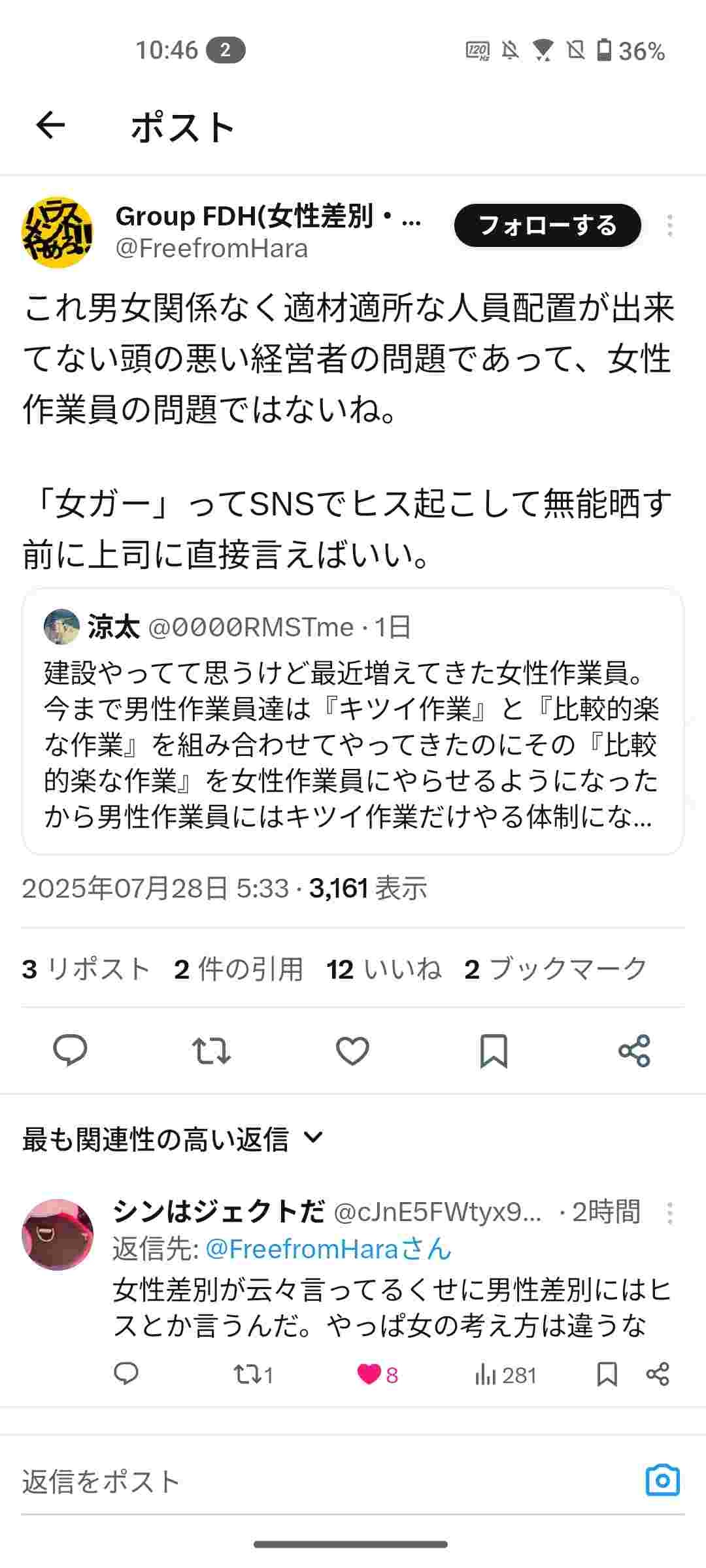Open three-dot menu on the reply
Image resolution: width=706 pixels, height=1568 pixels.
pos(669,1213)
